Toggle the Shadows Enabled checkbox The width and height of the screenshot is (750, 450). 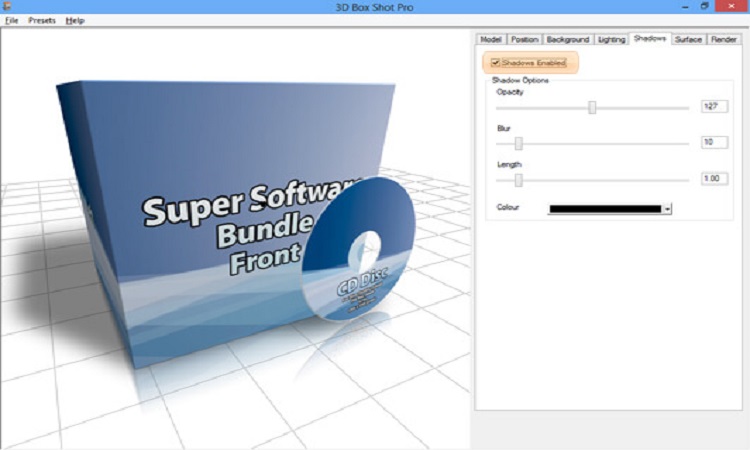pos(496,63)
